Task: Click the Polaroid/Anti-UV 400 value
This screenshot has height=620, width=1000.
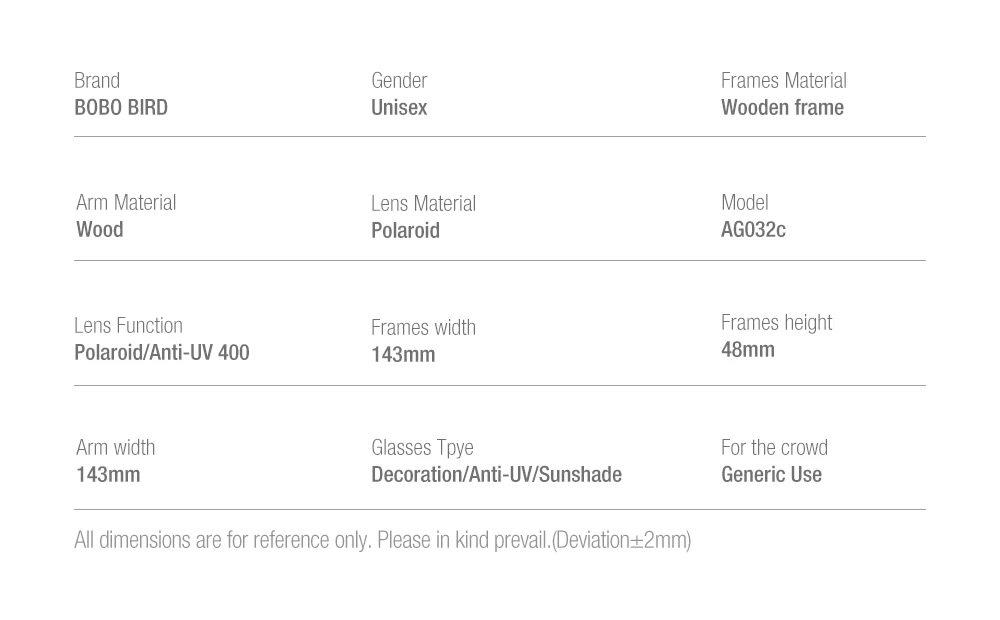Action: (161, 352)
